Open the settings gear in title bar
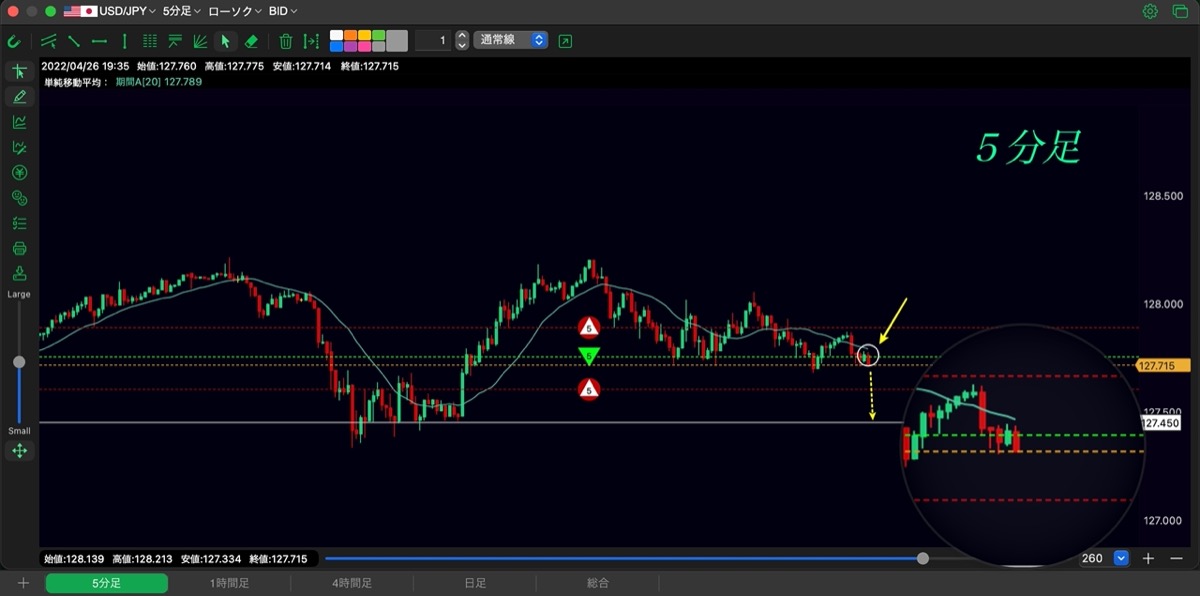Image resolution: width=1200 pixels, height=596 pixels. click(1150, 12)
